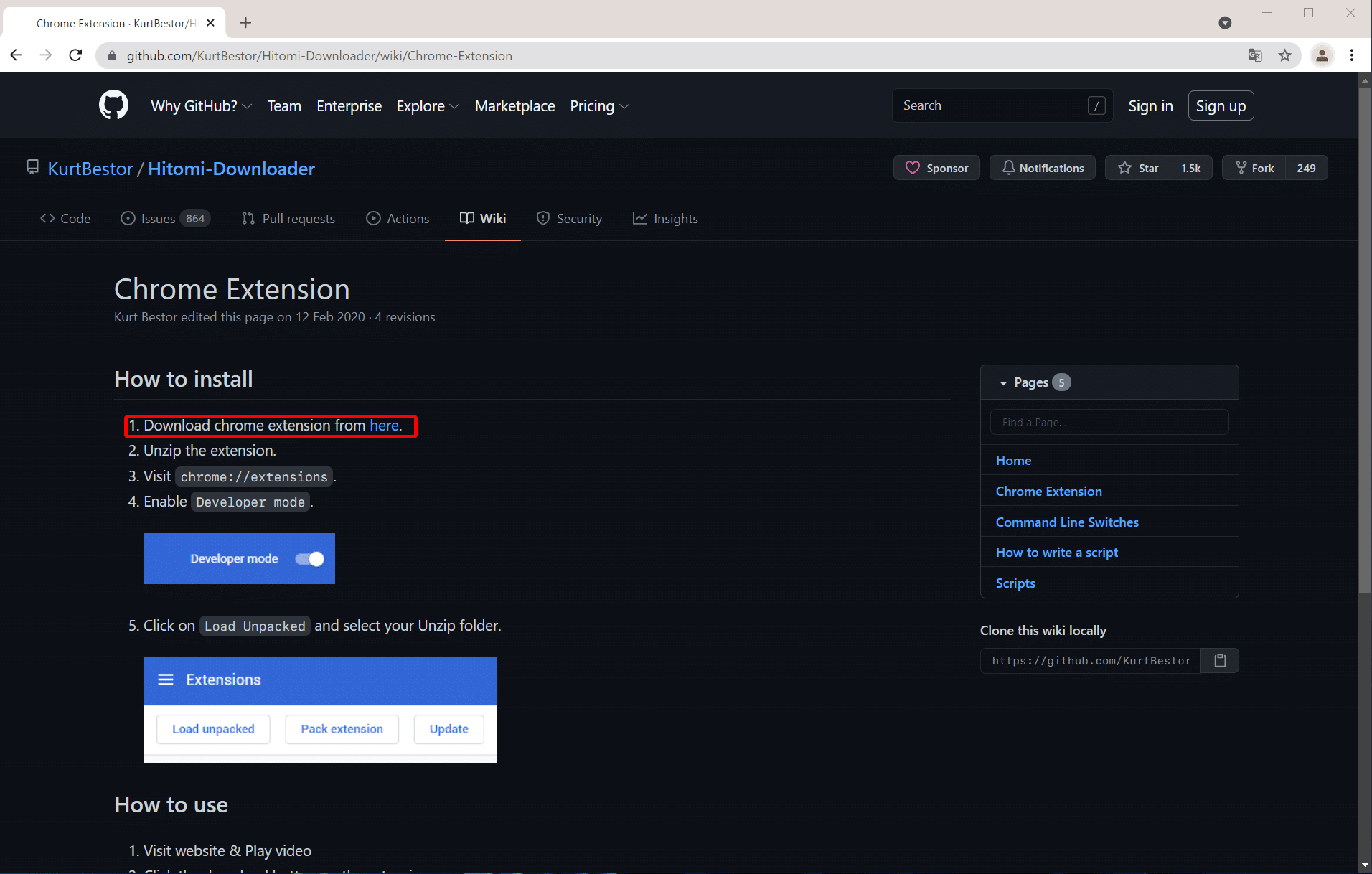Open the Chrome profile avatar
1372x874 pixels.
1322,55
